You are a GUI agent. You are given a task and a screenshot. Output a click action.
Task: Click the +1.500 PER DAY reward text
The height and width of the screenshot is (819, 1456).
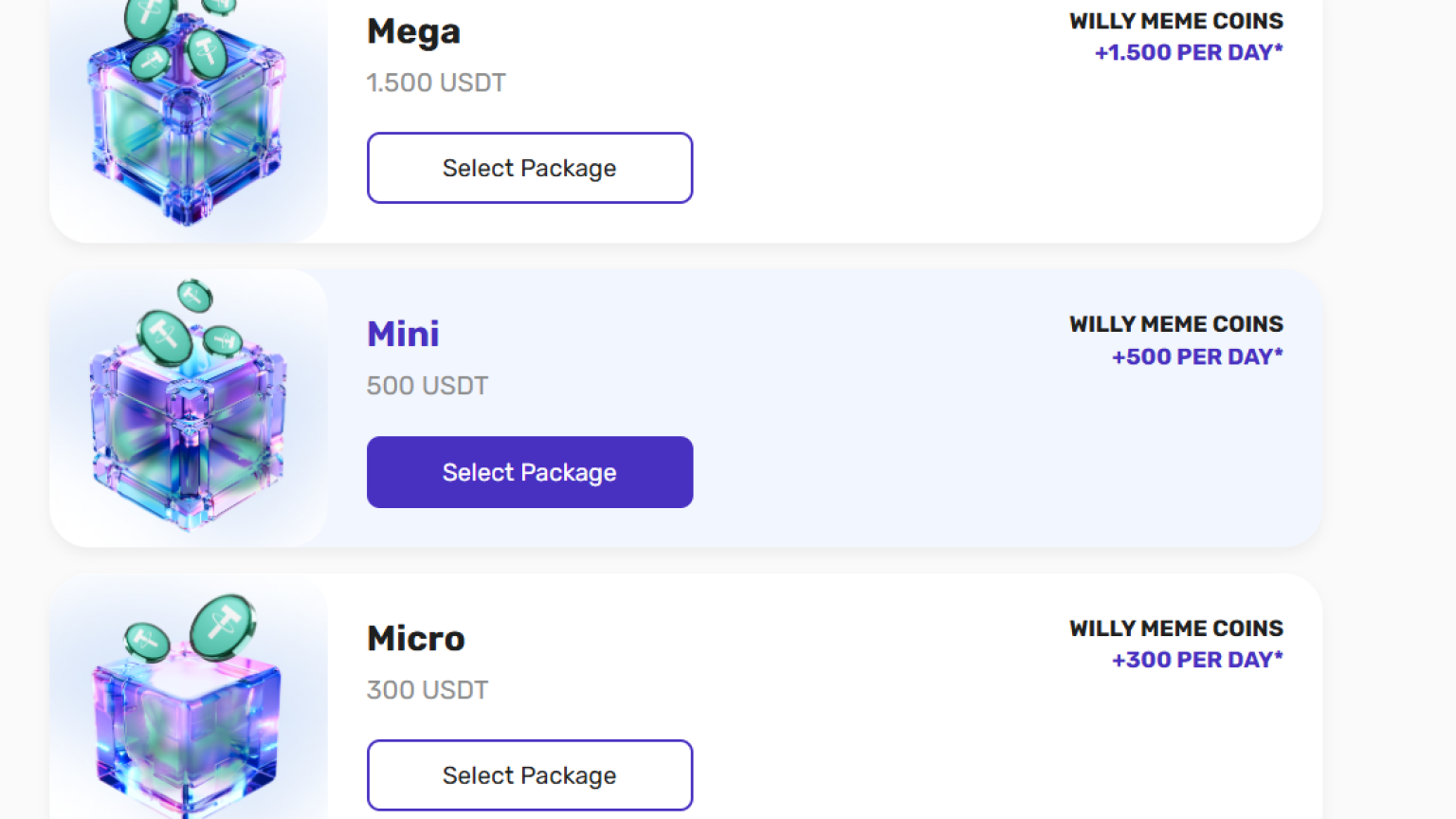1189,52
